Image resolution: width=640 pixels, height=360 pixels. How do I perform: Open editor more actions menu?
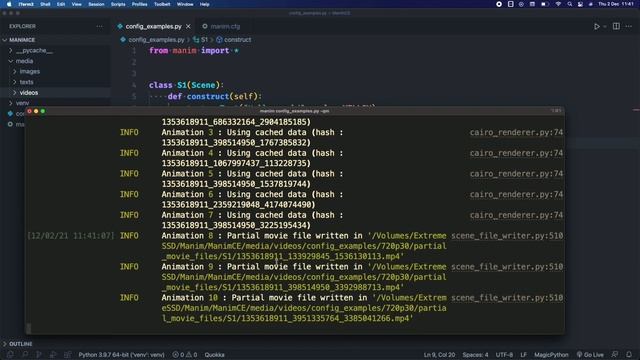click(x=629, y=26)
